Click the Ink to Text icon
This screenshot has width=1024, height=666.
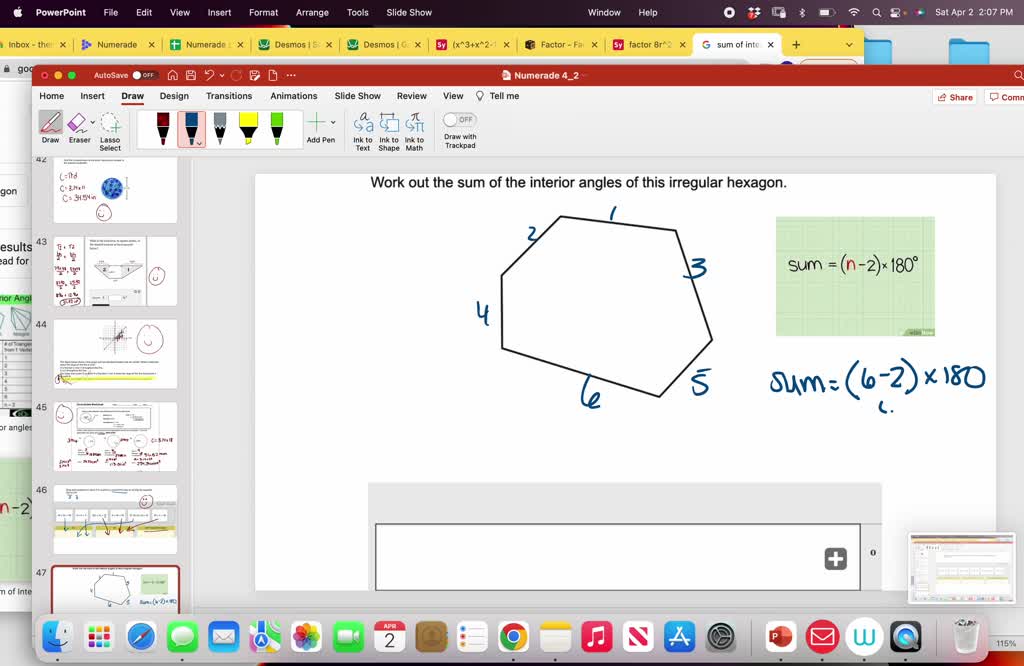pyautogui.click(x=363, y=129)
